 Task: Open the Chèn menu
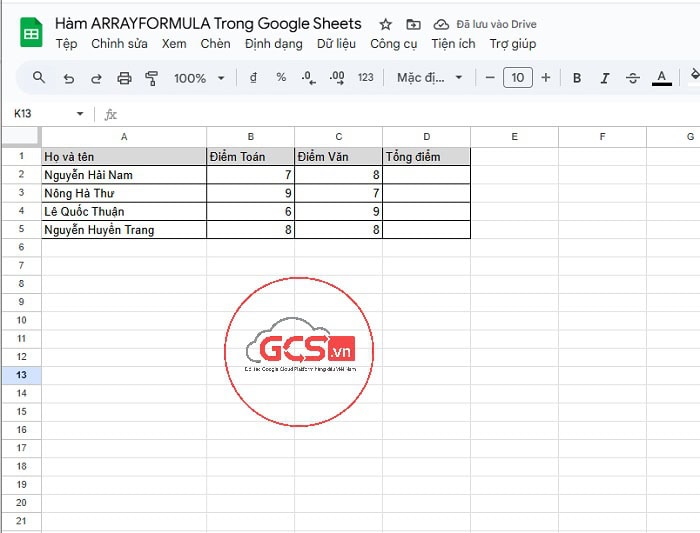coord(215,44)
